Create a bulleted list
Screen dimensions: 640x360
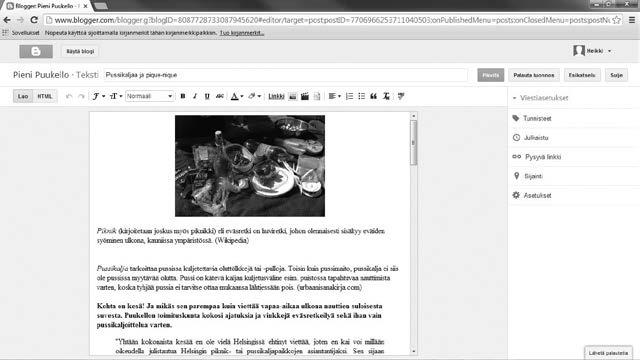(361, 96)
